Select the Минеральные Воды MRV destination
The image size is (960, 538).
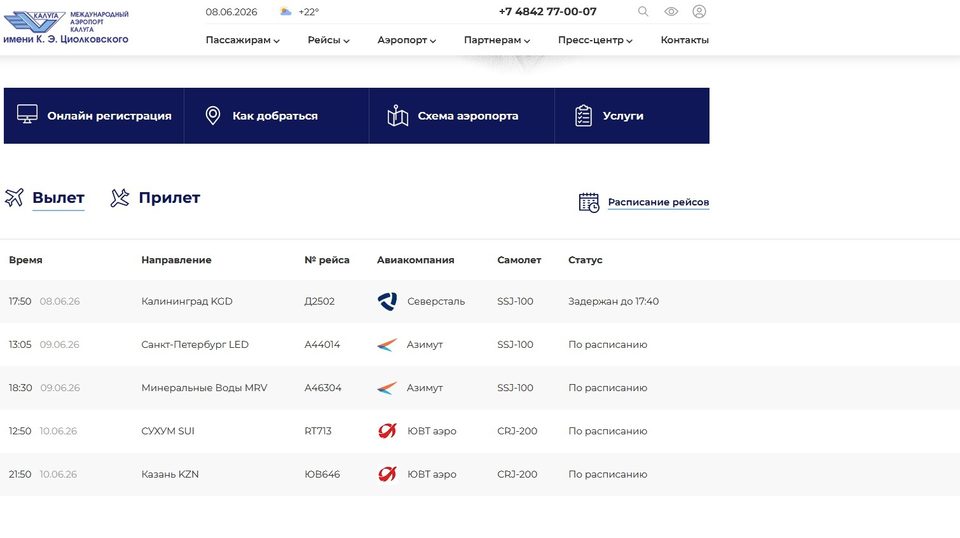click(204, 388)
